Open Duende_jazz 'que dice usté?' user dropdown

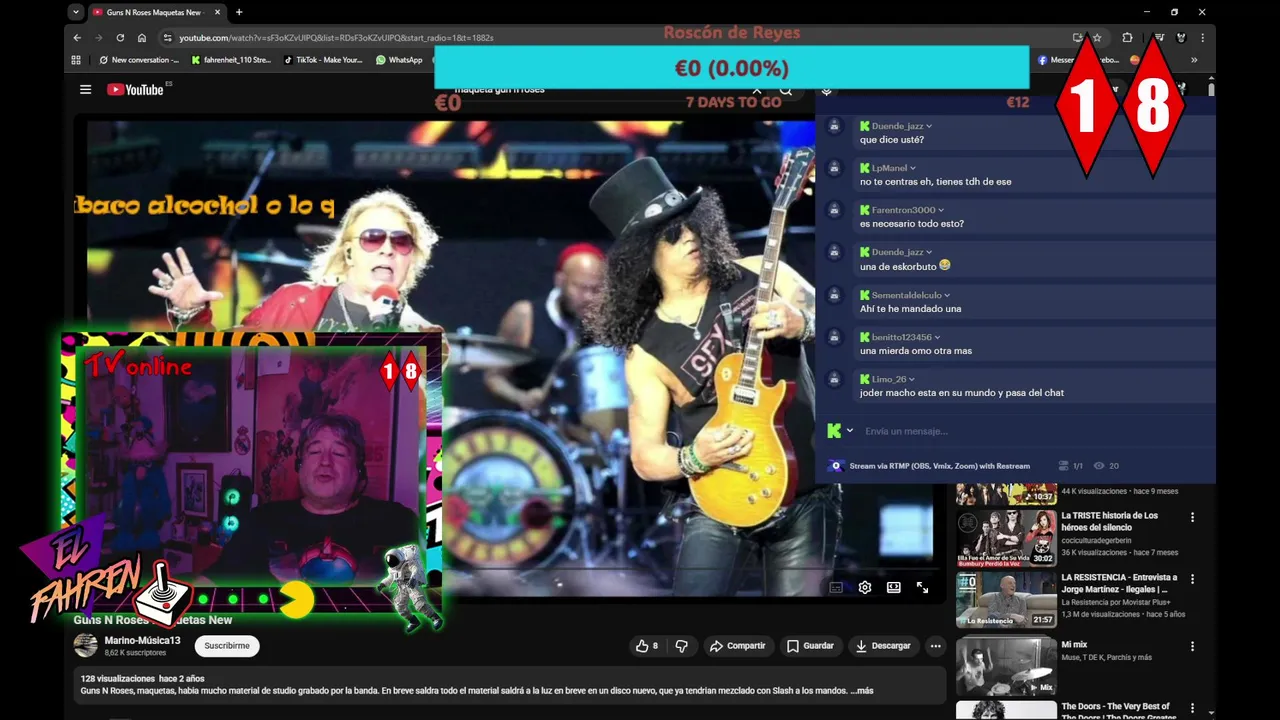pos(929,126)
